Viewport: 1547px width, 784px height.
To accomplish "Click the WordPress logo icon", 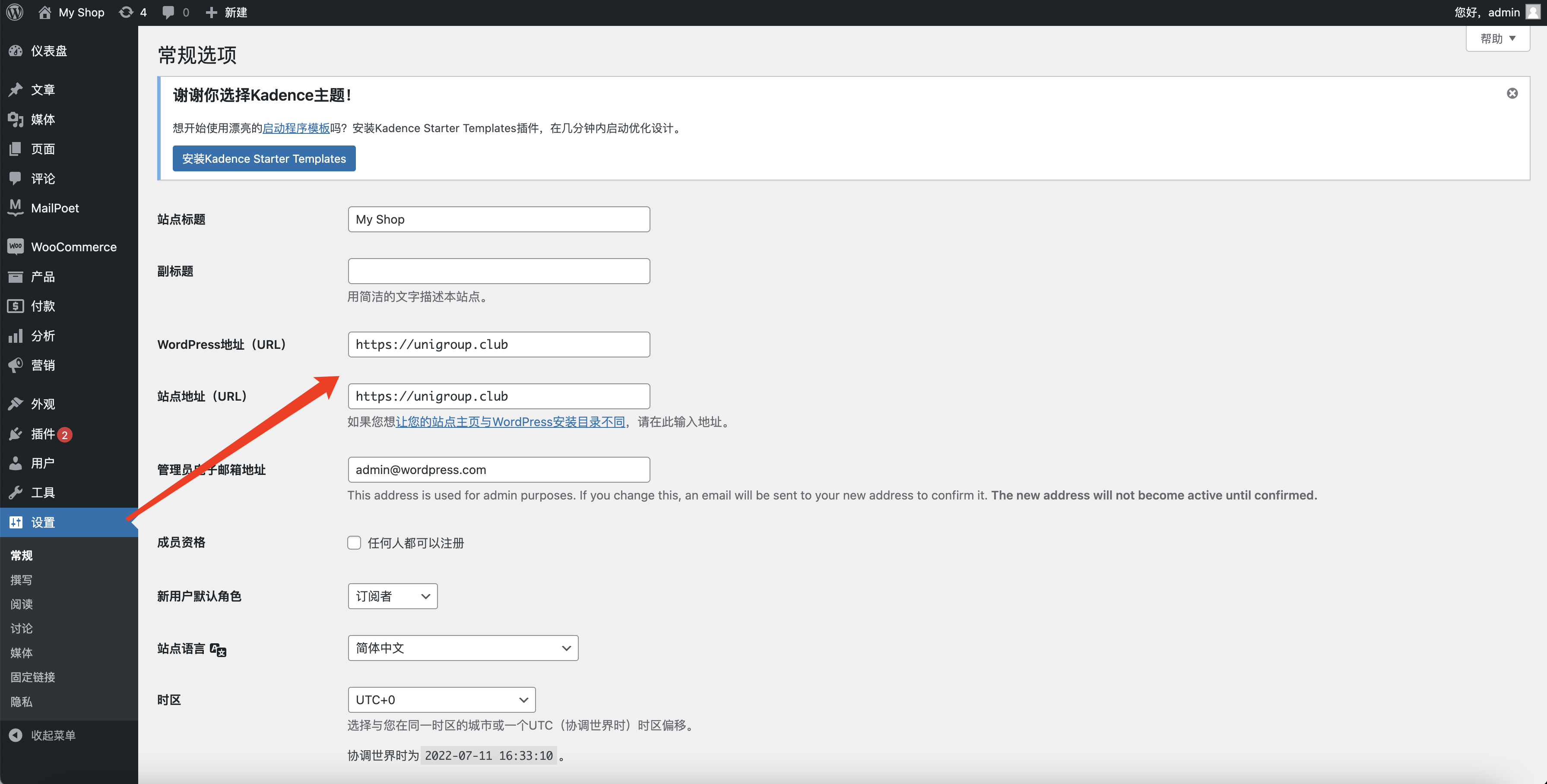I will (x=15, y=12).
